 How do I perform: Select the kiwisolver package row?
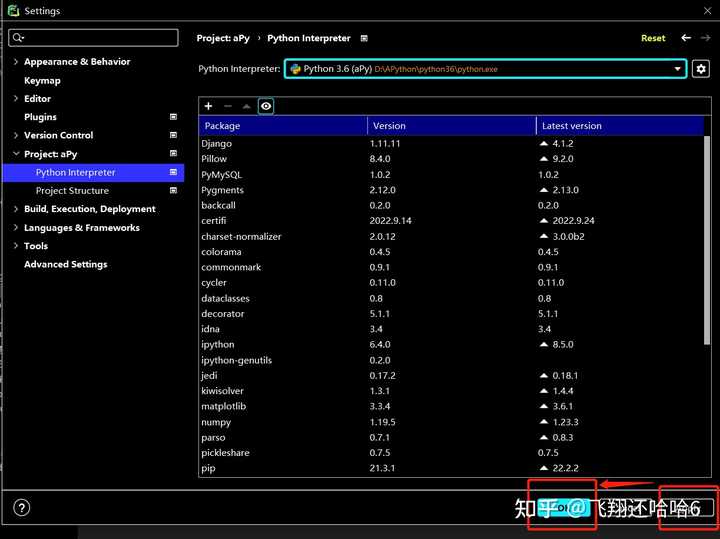pos(451,391)
